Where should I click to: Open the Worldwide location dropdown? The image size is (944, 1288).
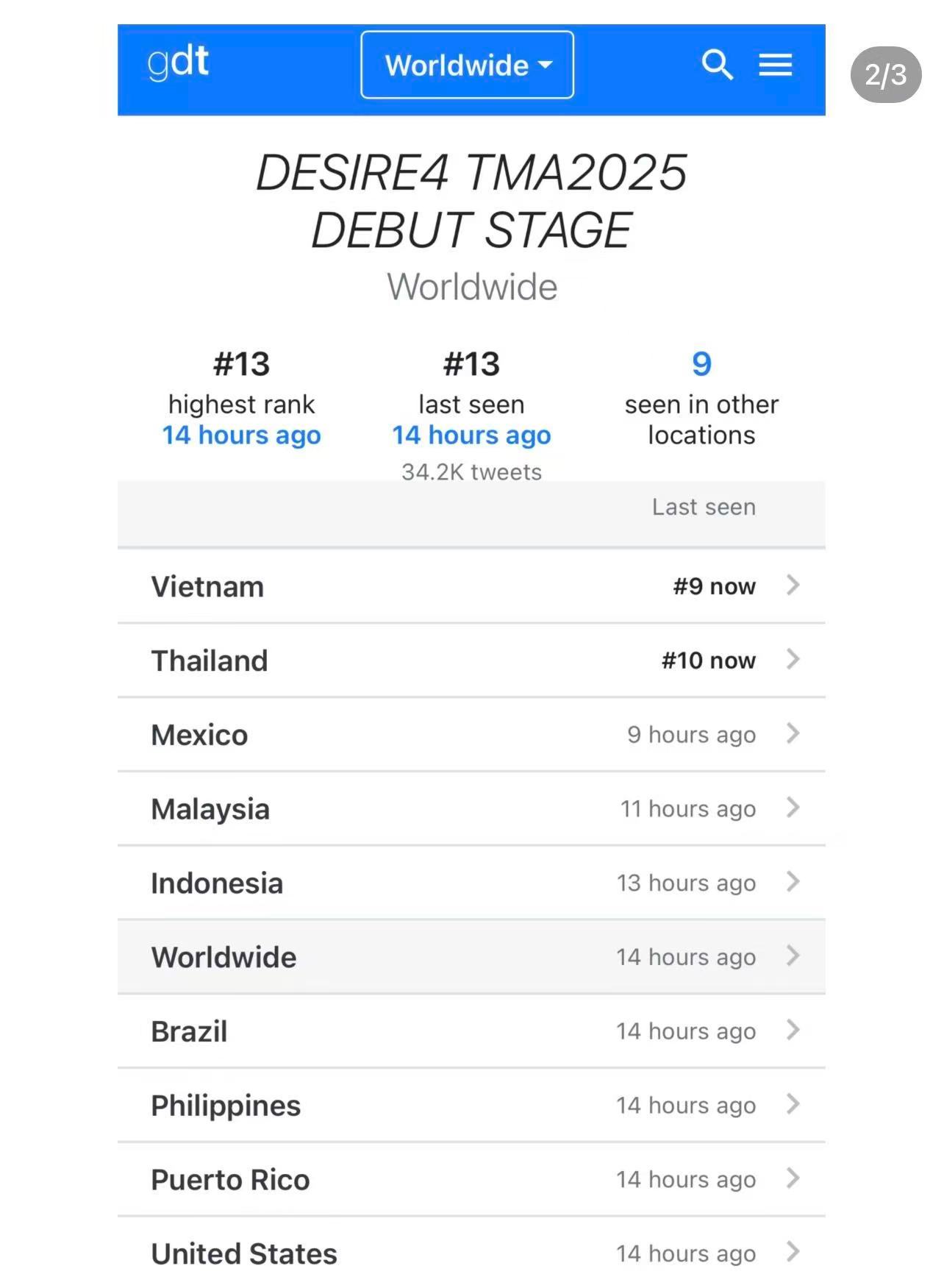click(x=468, y=65)
